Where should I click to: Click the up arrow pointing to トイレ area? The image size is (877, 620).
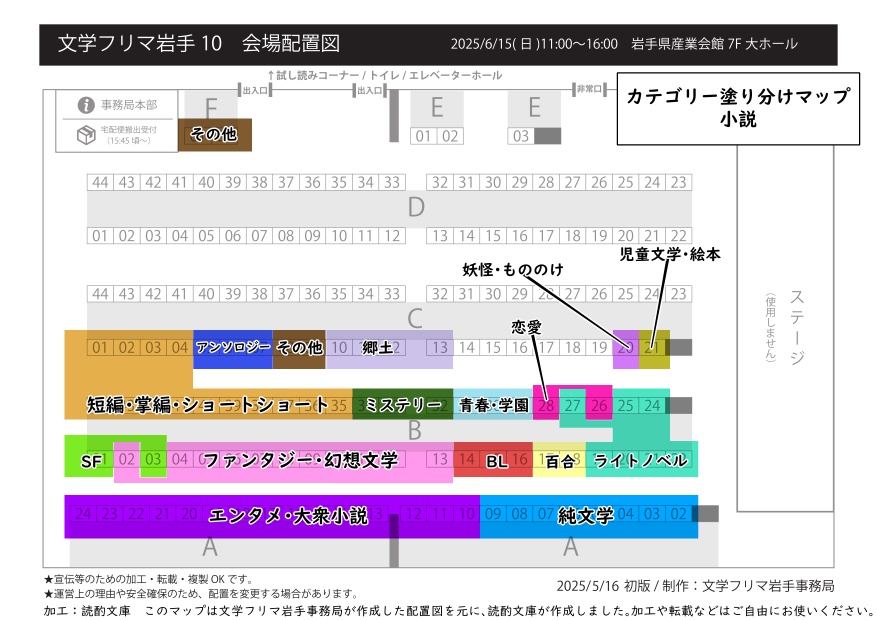tap(273, 75)
